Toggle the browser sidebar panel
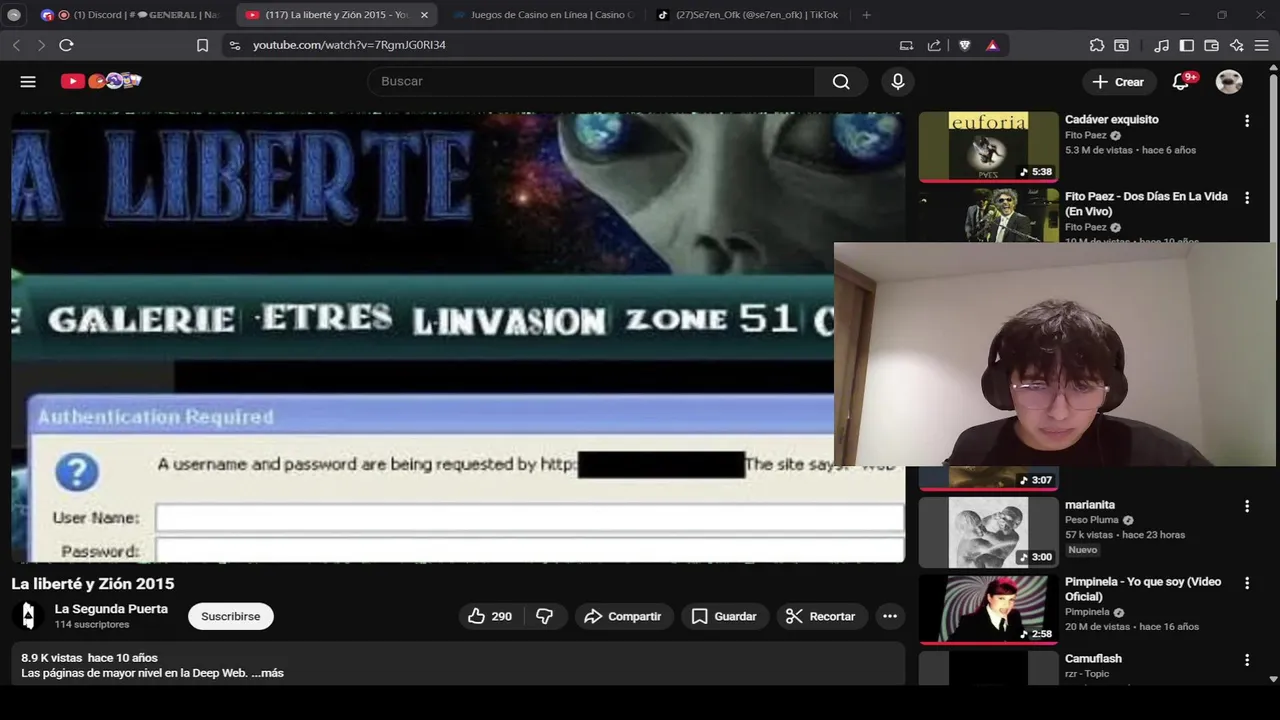 (x=1187, y=45)
